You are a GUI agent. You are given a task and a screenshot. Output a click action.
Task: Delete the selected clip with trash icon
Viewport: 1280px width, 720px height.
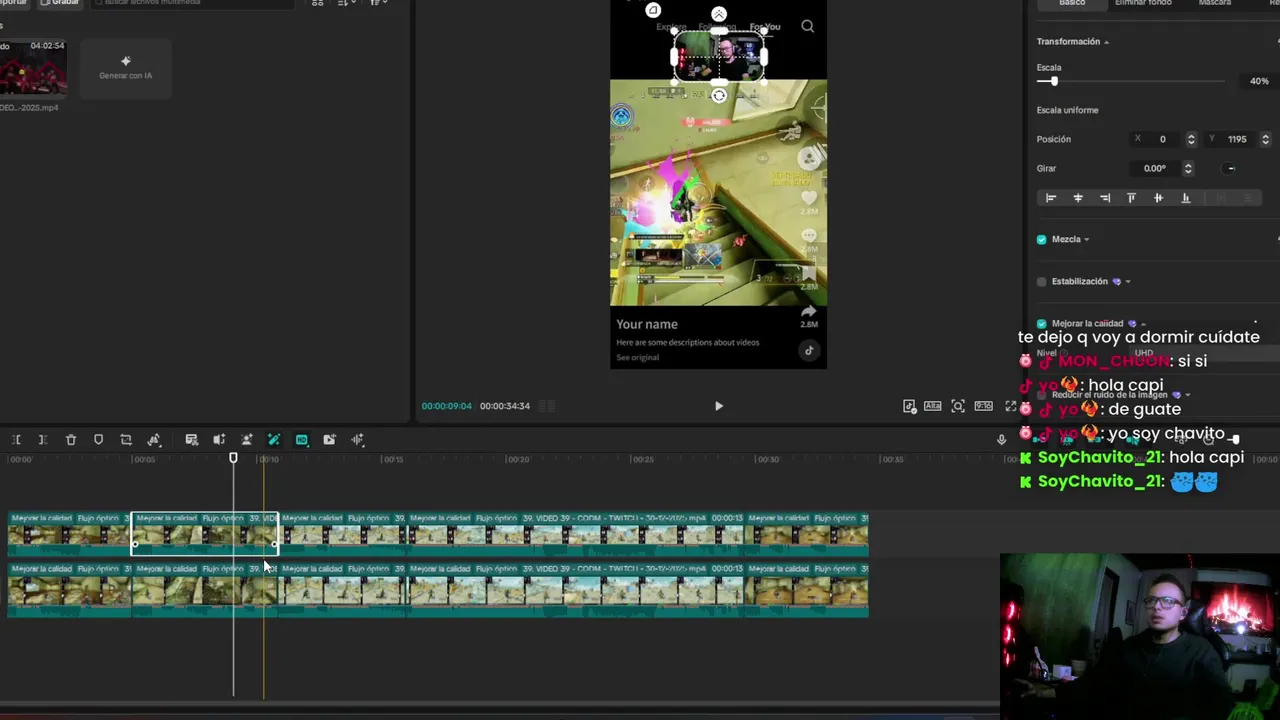(71, 440)
